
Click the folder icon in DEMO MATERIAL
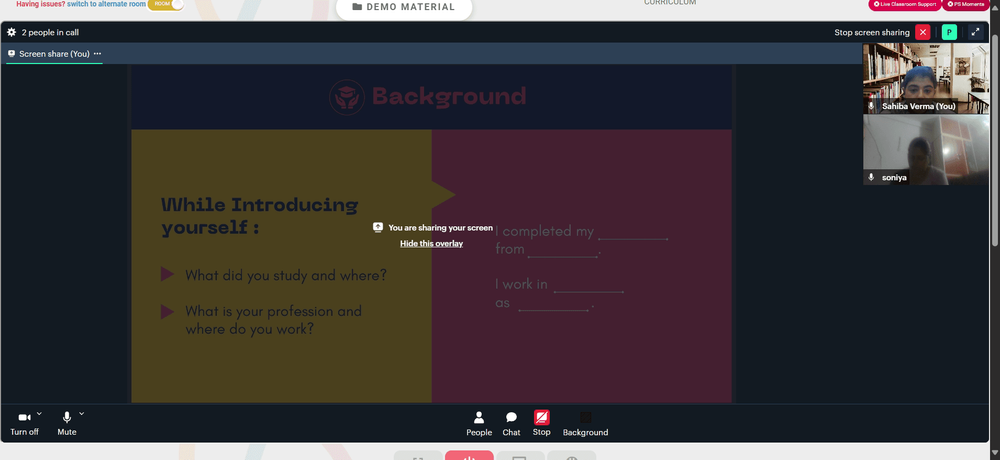[357, 7]
